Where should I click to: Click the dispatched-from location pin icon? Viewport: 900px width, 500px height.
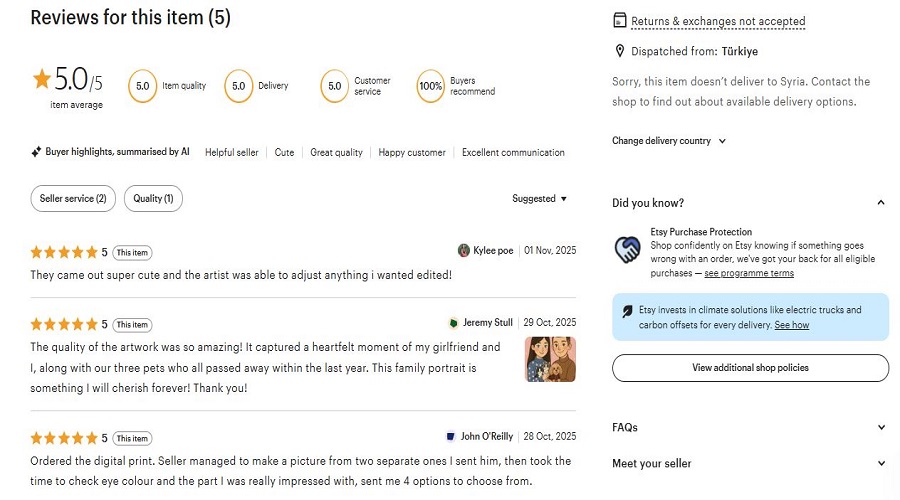620,51
